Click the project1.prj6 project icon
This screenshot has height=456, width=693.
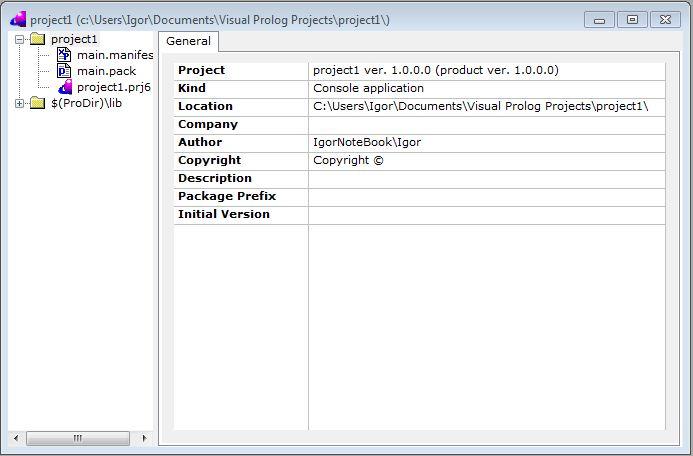point(65,87)
